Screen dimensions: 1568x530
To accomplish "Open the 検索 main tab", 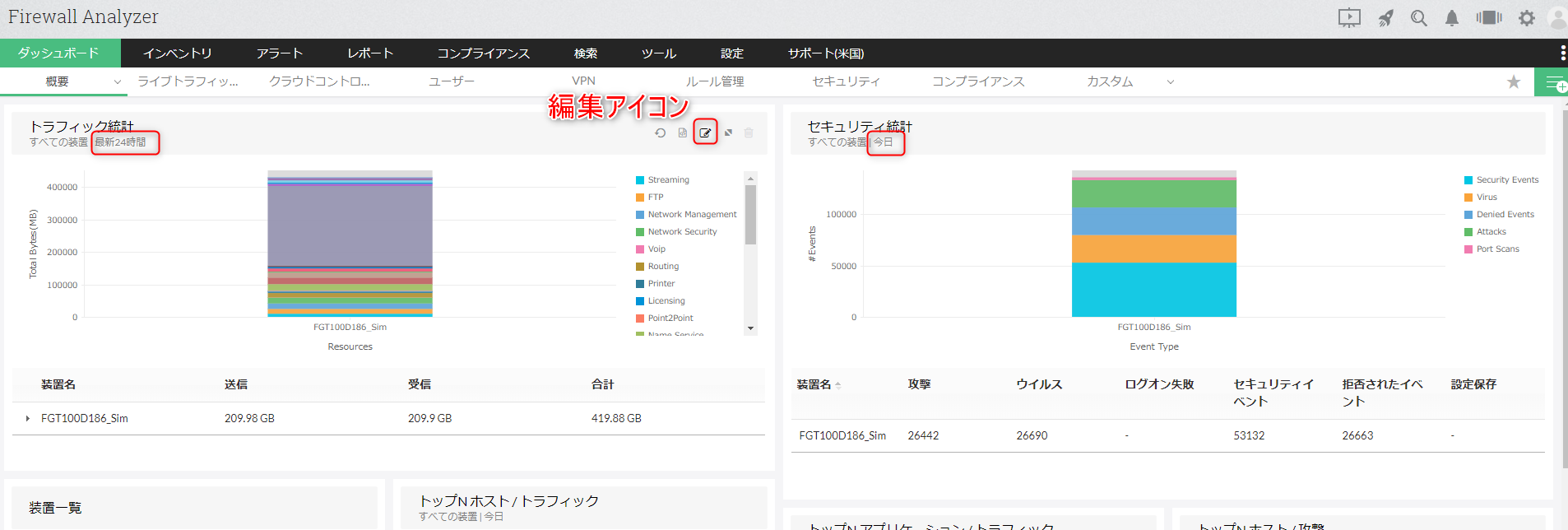I will tap(586, 53).
